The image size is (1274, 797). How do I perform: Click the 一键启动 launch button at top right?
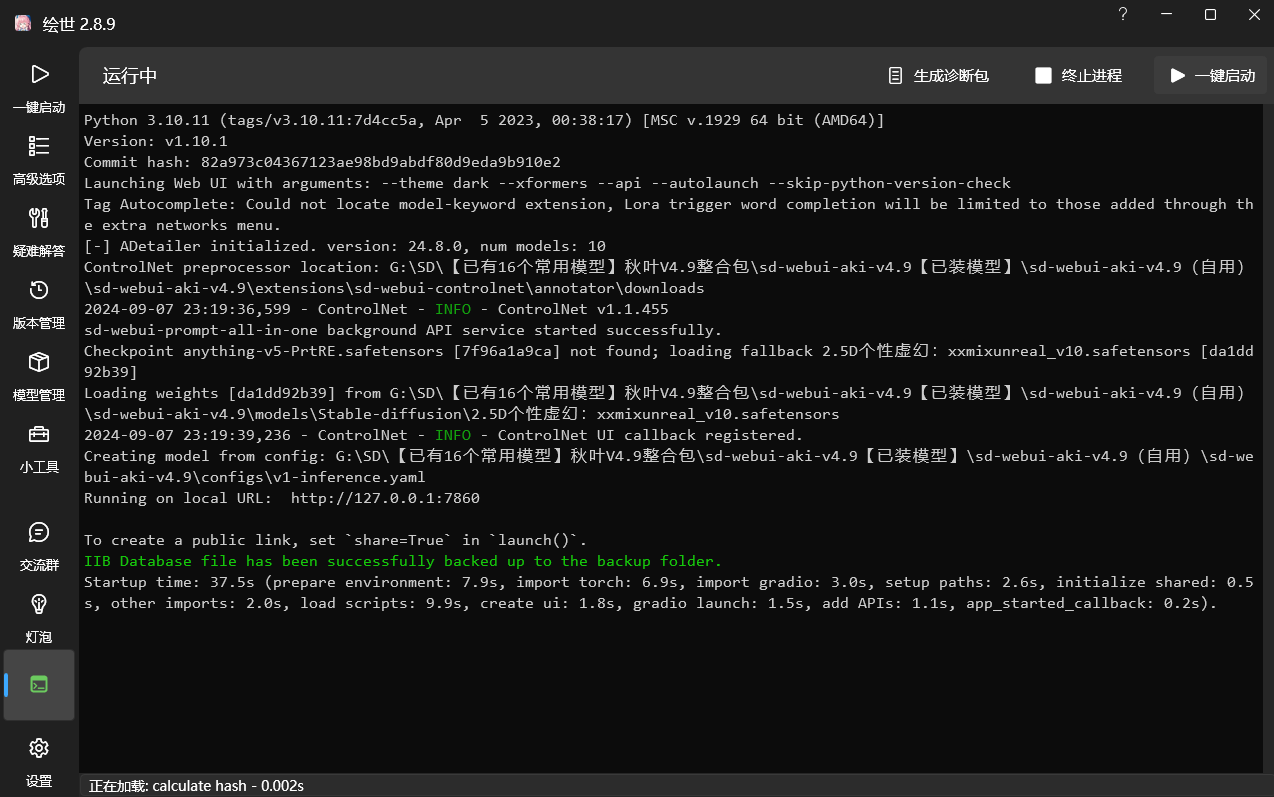[x=1211, y=75]
